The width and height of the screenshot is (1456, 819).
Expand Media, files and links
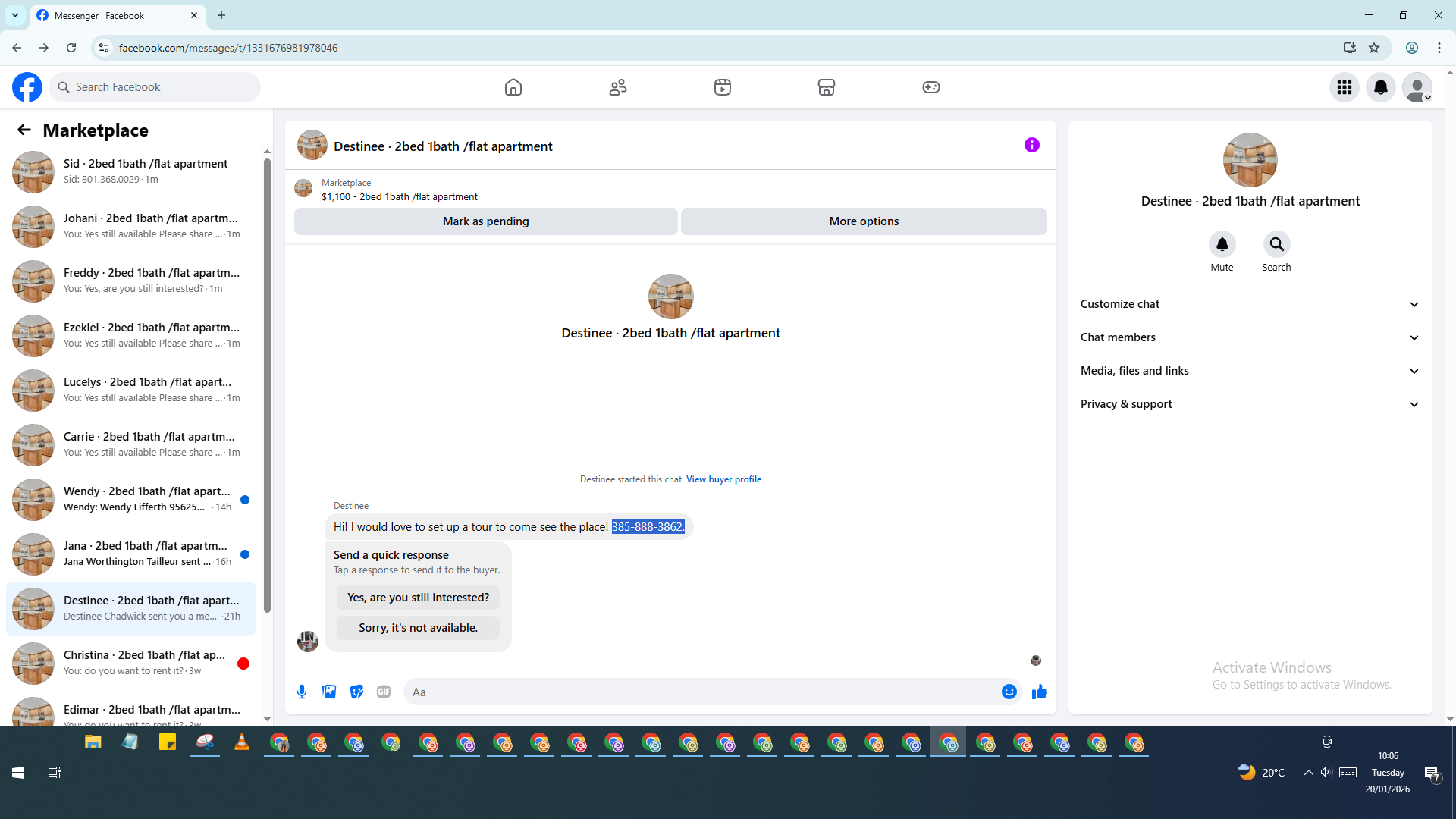click(x=1250, y=371)
